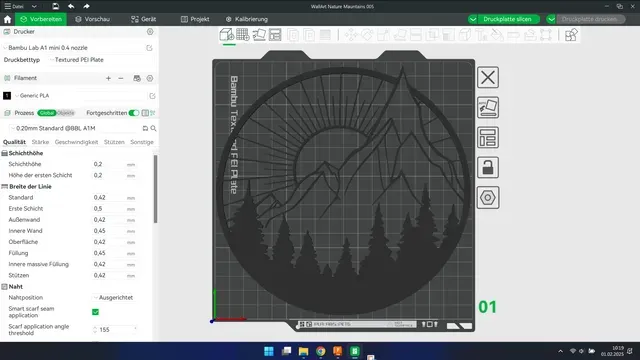The image size is (640, 360).
Task: Click the Auto orient icon in top toolbar
Action: tap(259, 35)
